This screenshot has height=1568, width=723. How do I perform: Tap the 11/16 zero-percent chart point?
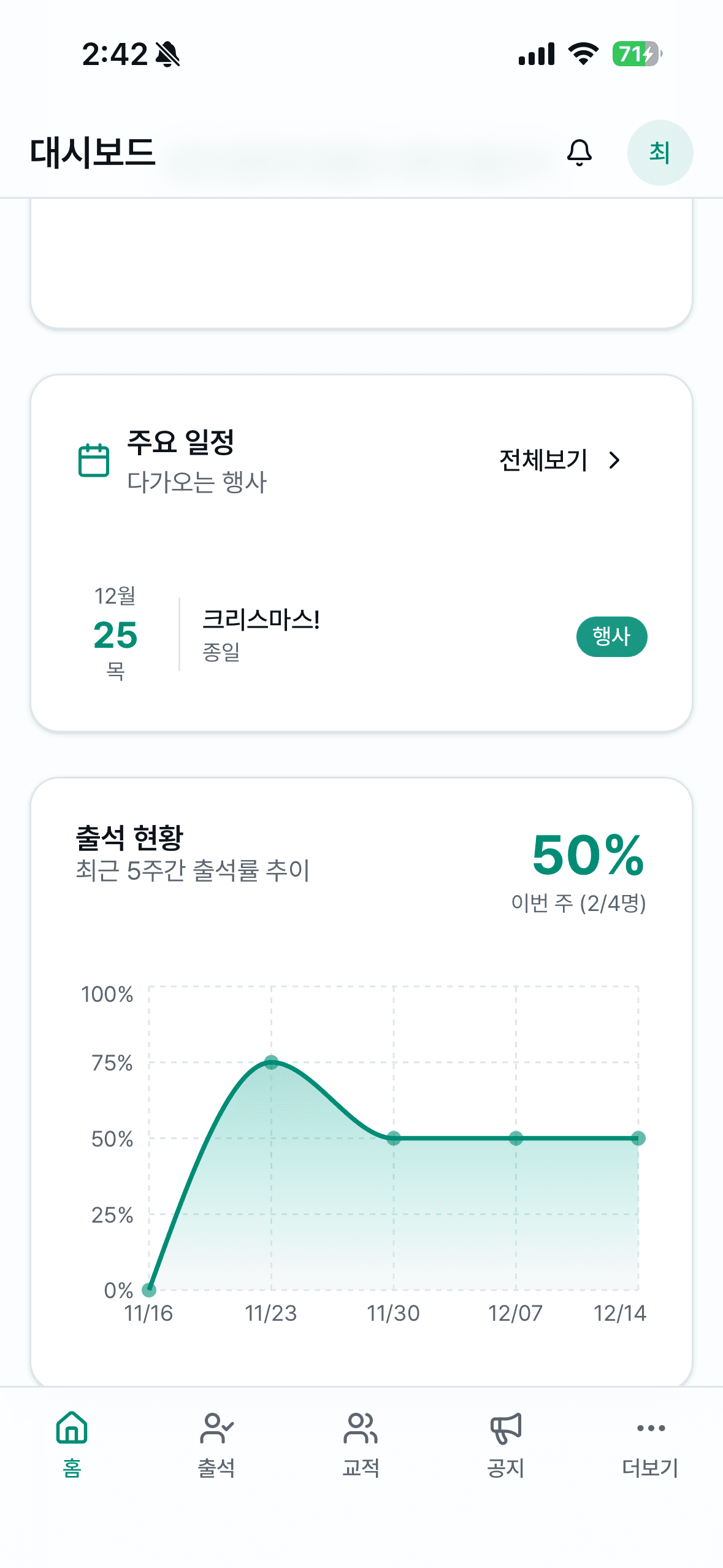[x=149, y=1289]
